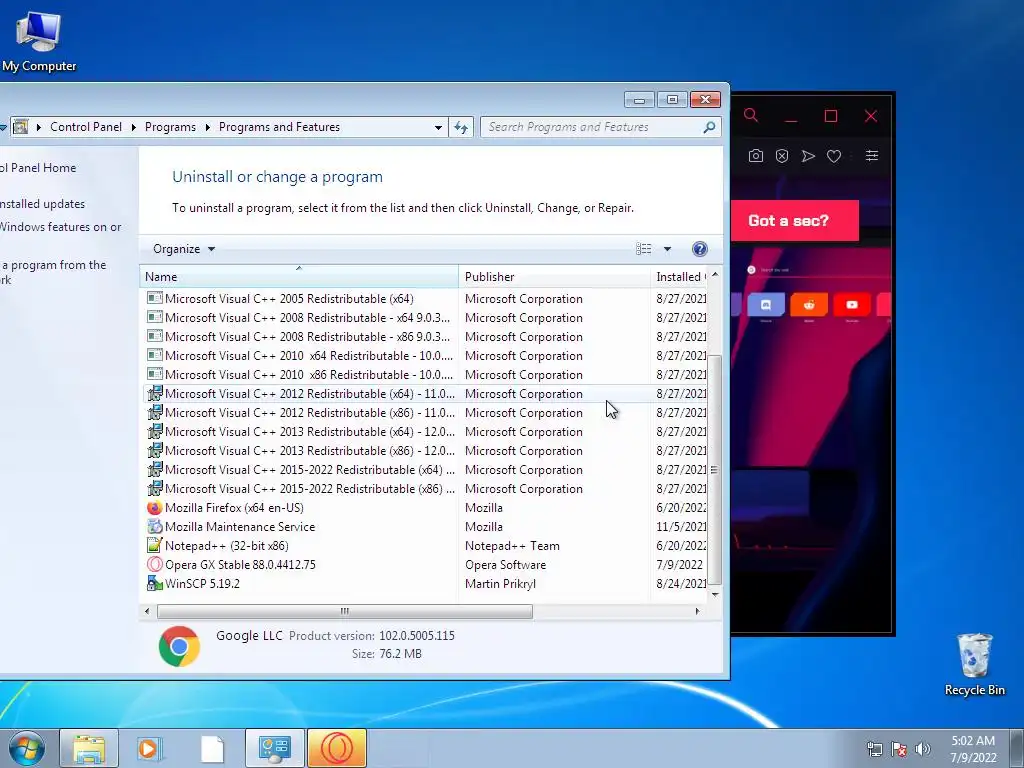Viewport: 1024px width, 768px height.
Task: Select WinSCP 5.19.2 entry
Action: (424, 583)
